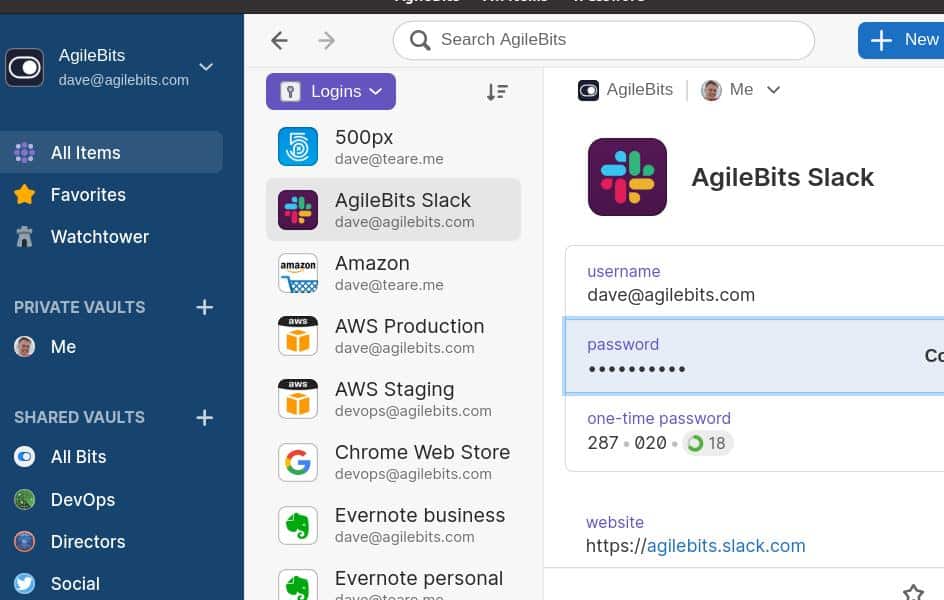Click the large Slack logo in details
Image resolution: width=944 pixels, height=600 pixels.
pyautogui.click(x=627, y=177)
